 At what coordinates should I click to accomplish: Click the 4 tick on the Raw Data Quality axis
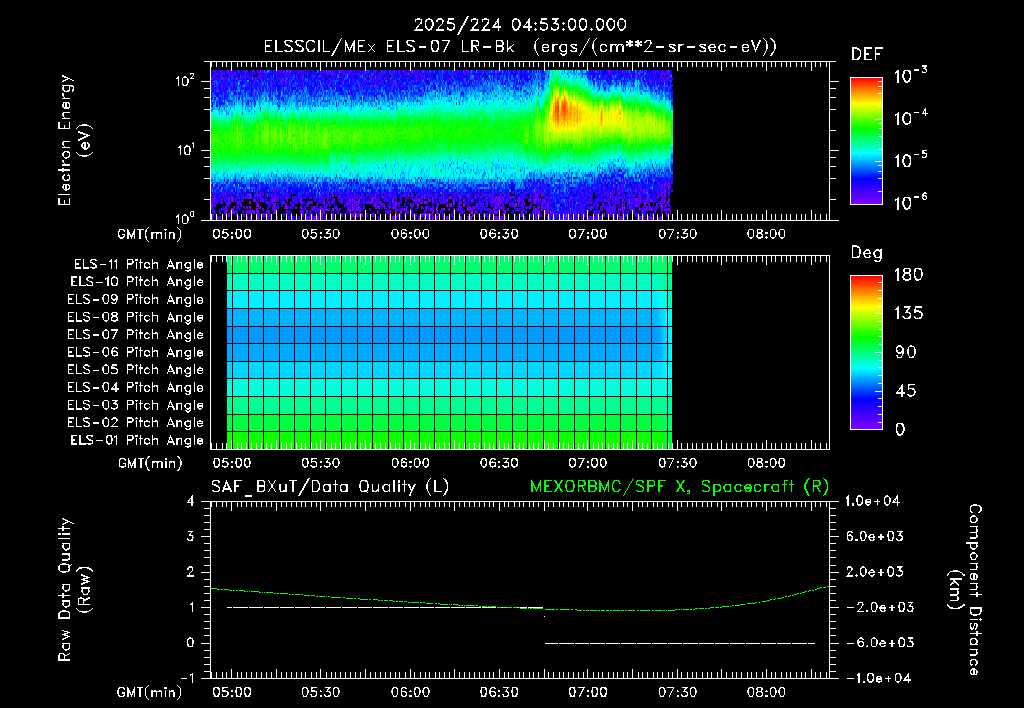tap(191, 501)
